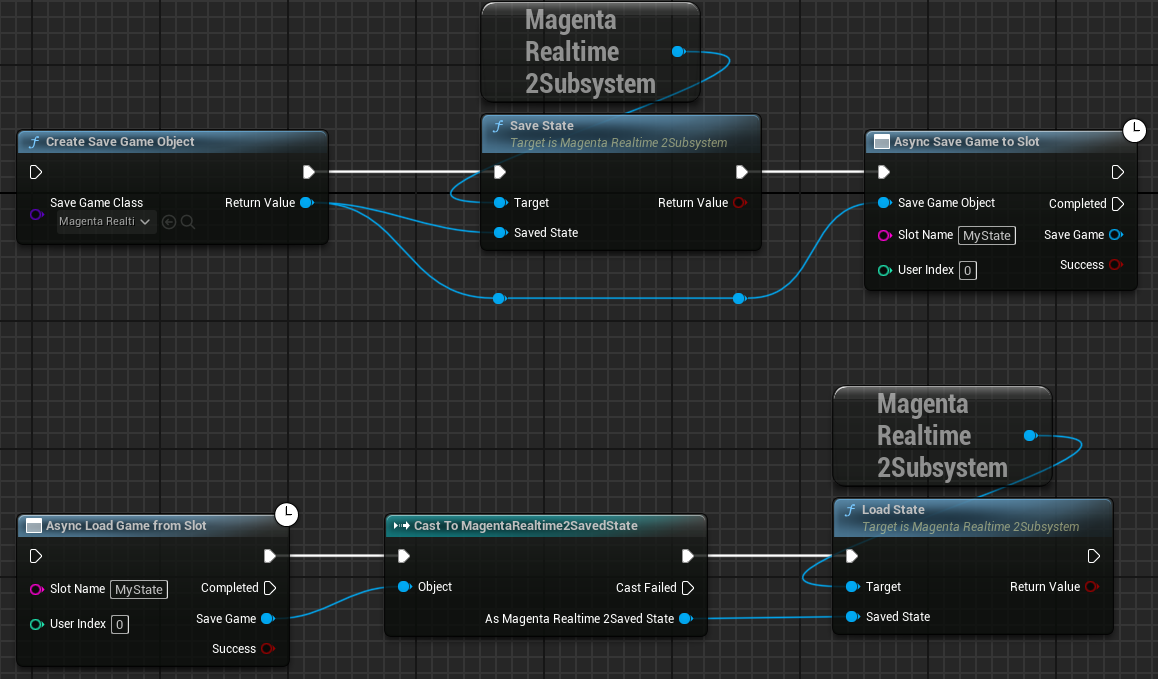
Task: Click the Cast node input execution pin
Action: (403, 556)
